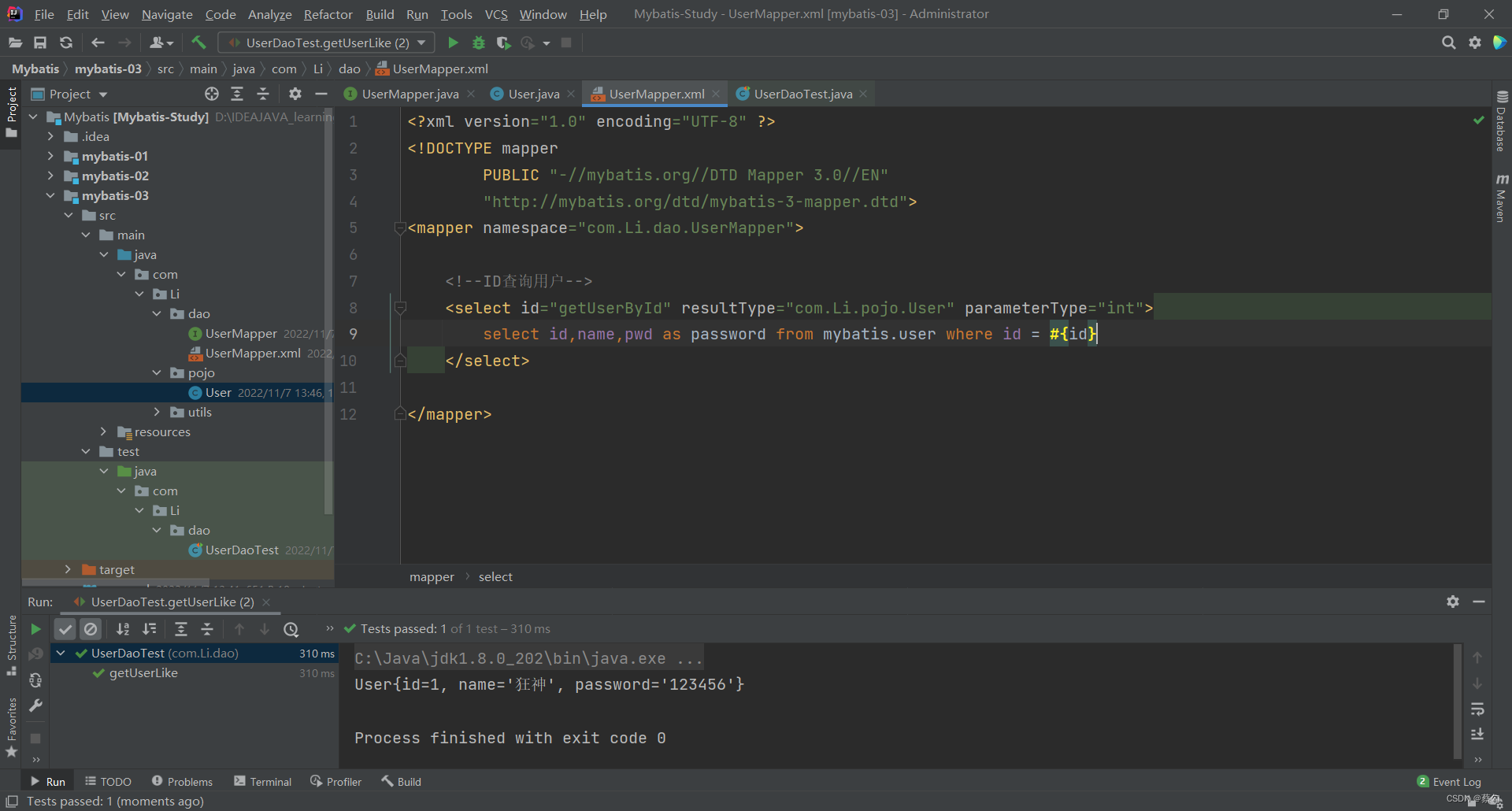
Task: Switch to UserDaoTest.java editor tab
Action: point(802,94)
